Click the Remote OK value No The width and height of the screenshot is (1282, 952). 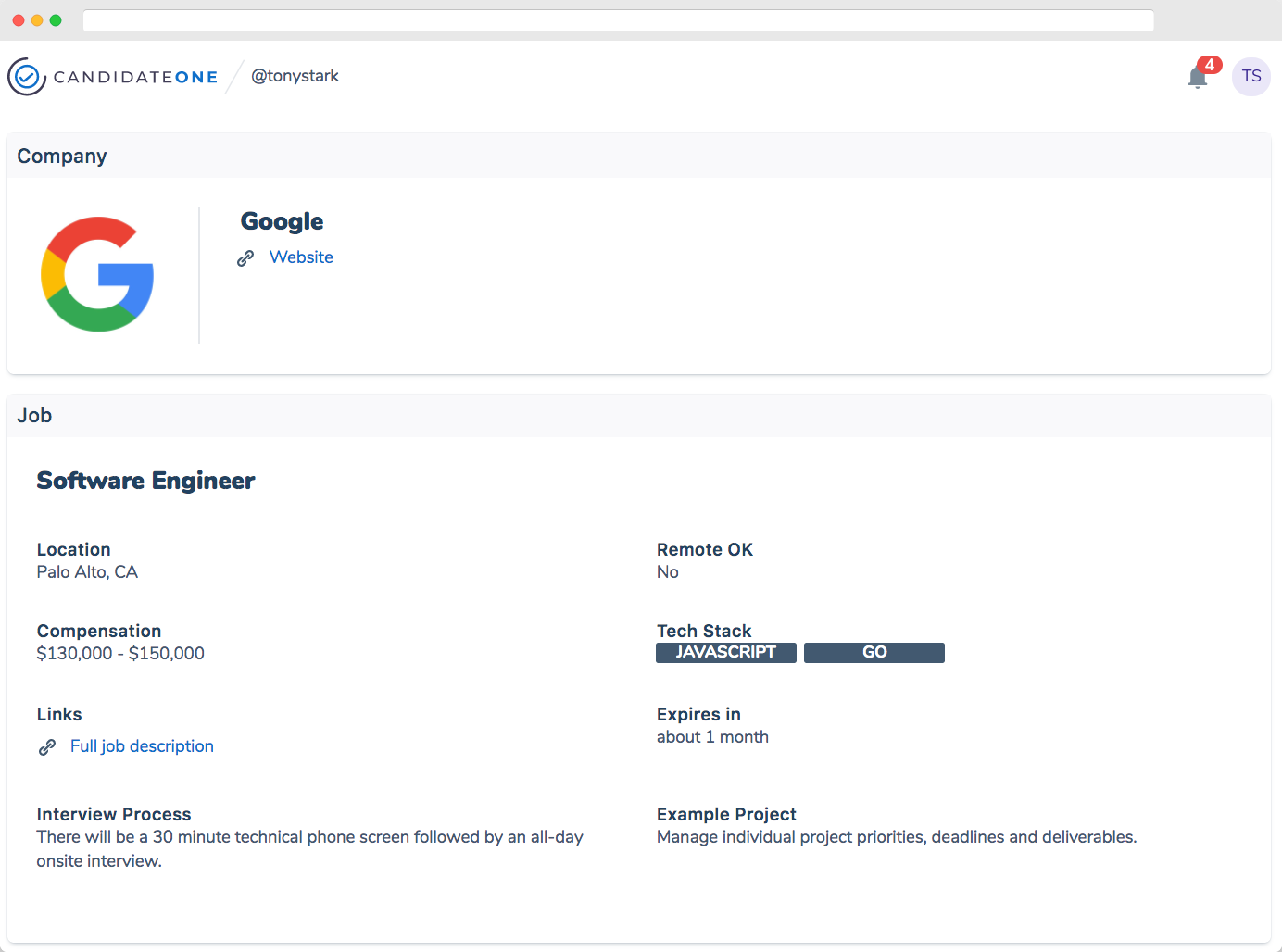668,572
